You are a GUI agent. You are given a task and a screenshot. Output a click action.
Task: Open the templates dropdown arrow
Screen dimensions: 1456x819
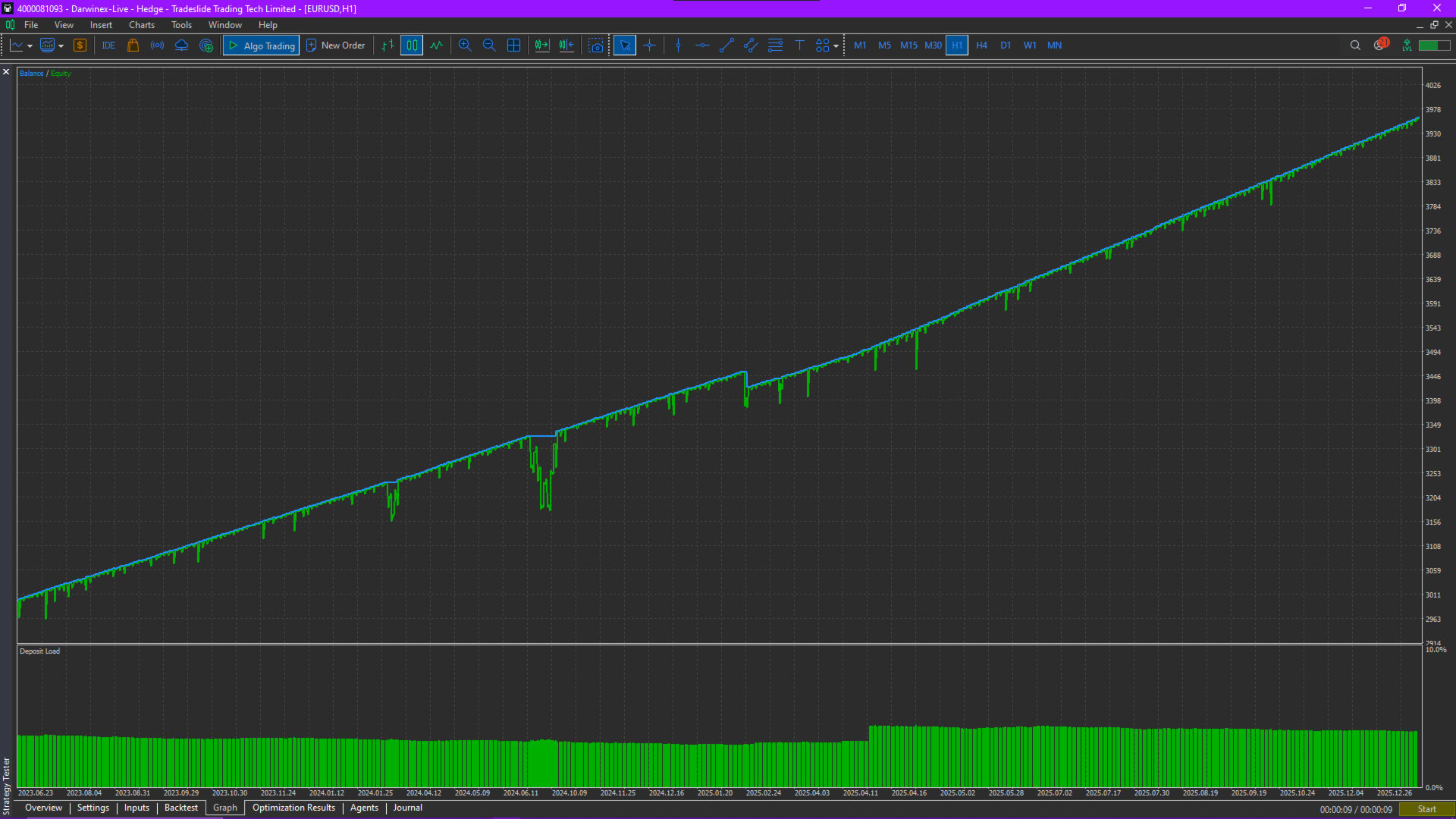[x=61, y=46]
